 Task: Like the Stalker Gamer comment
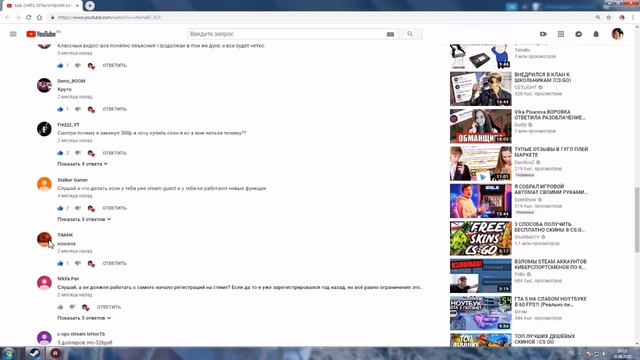pyautogui.click(x=60, y=208)
